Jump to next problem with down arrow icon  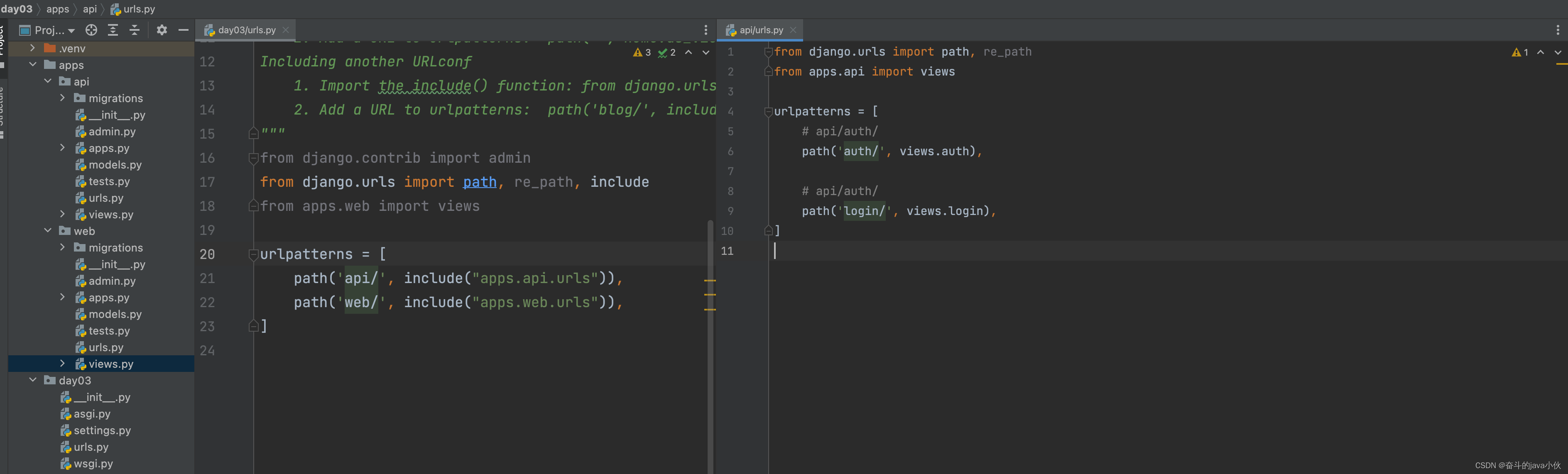(x=707, y=53)
